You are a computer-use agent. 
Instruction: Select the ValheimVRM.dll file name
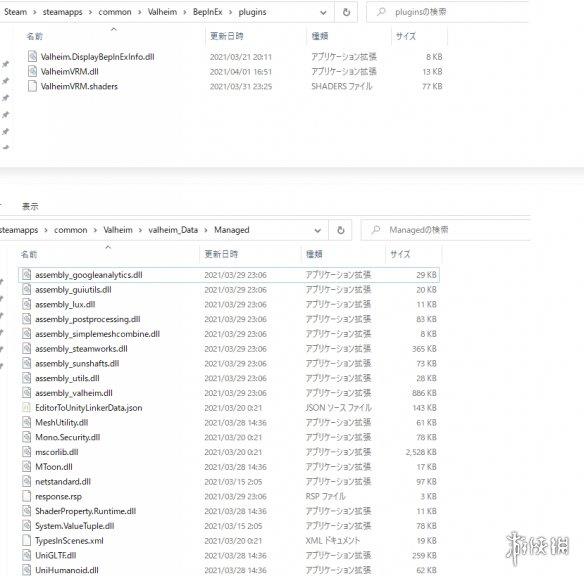(70, 71)
